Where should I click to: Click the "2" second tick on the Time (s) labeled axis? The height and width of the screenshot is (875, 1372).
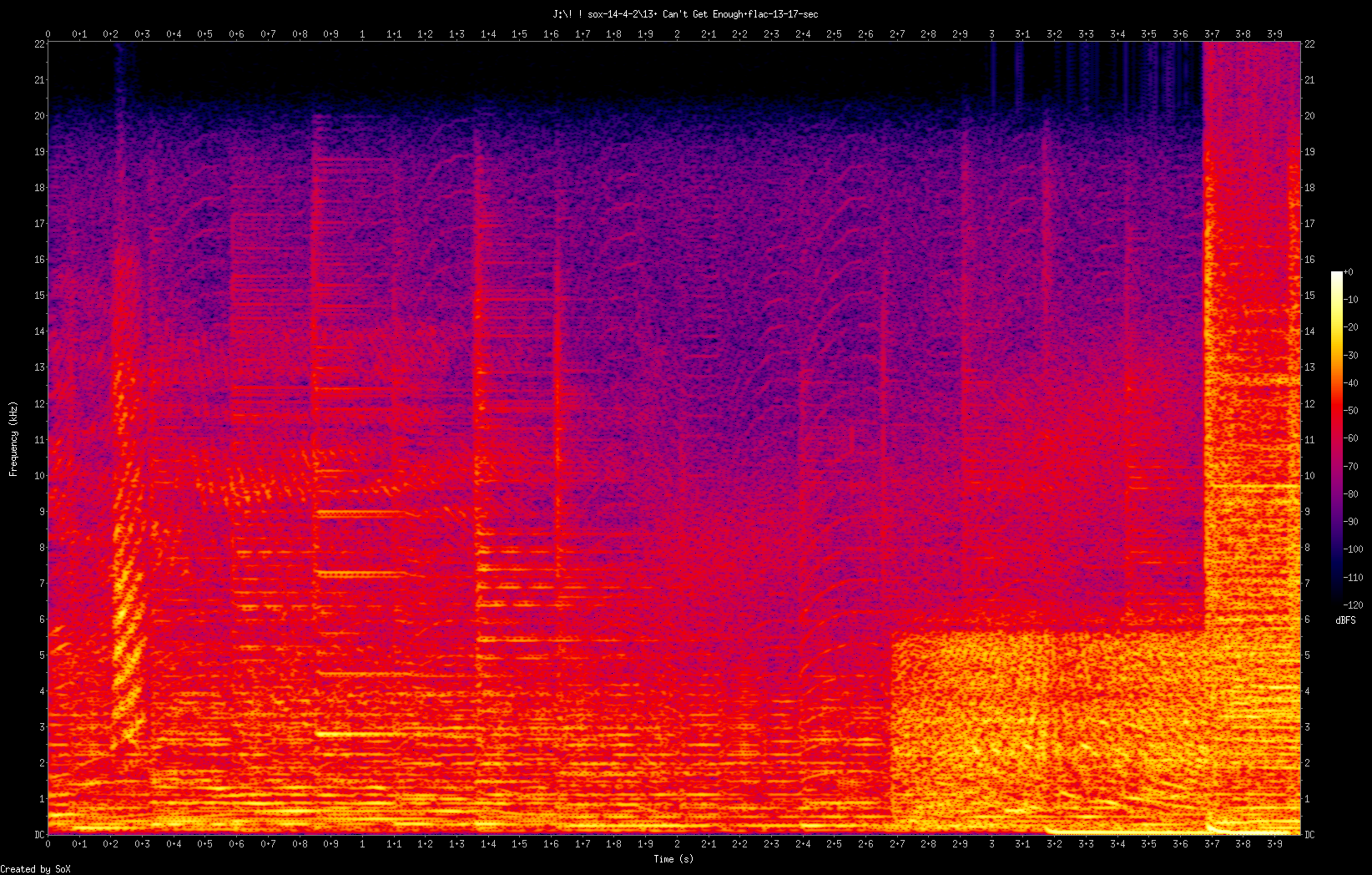[677, 844]
